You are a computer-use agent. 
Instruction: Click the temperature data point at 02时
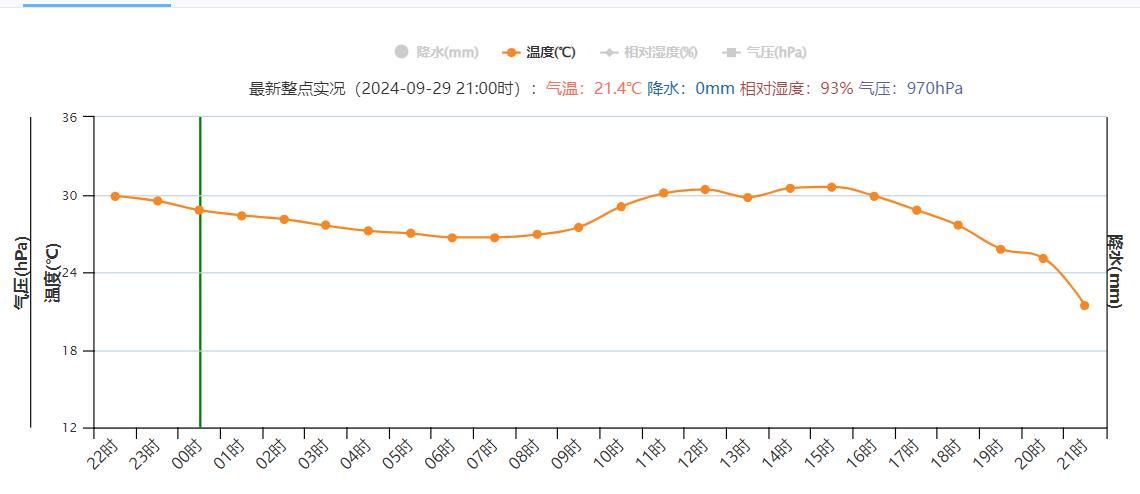pos(284,219)
